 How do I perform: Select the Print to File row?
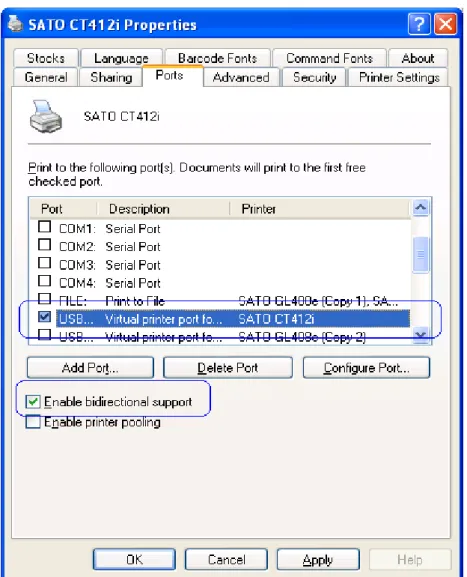[x=220, y=301]
